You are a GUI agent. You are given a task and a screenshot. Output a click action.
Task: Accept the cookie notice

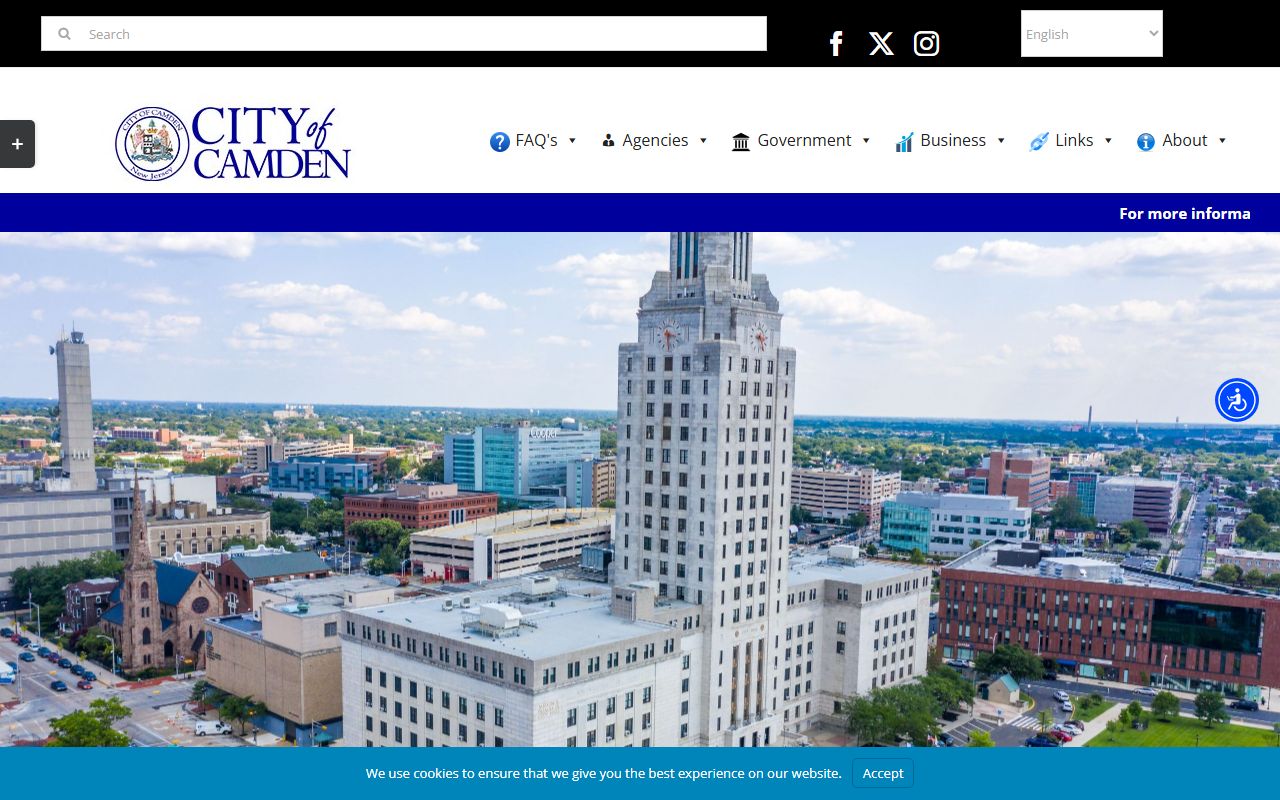tap(882, 773)
